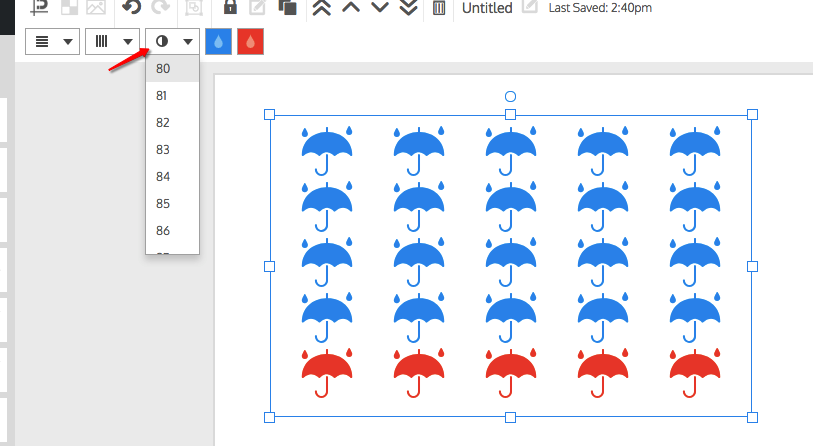Click the edit title pencil icon
This screenshot has width=813, height=446.
click(x=530, y=8)
